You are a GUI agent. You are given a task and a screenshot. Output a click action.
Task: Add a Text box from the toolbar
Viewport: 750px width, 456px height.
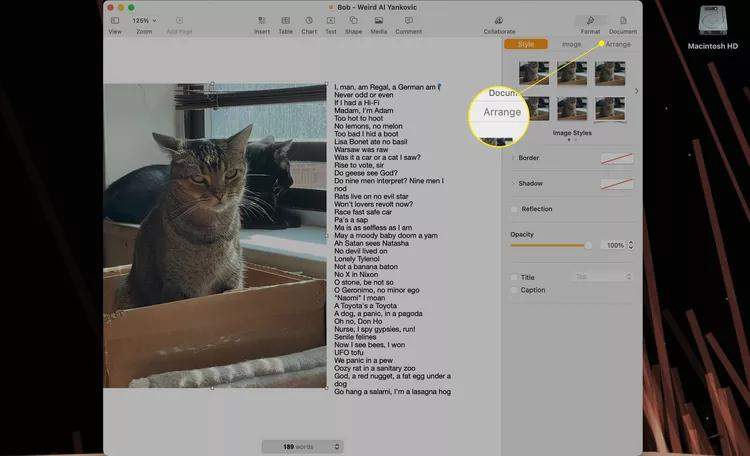pos(331,20)
